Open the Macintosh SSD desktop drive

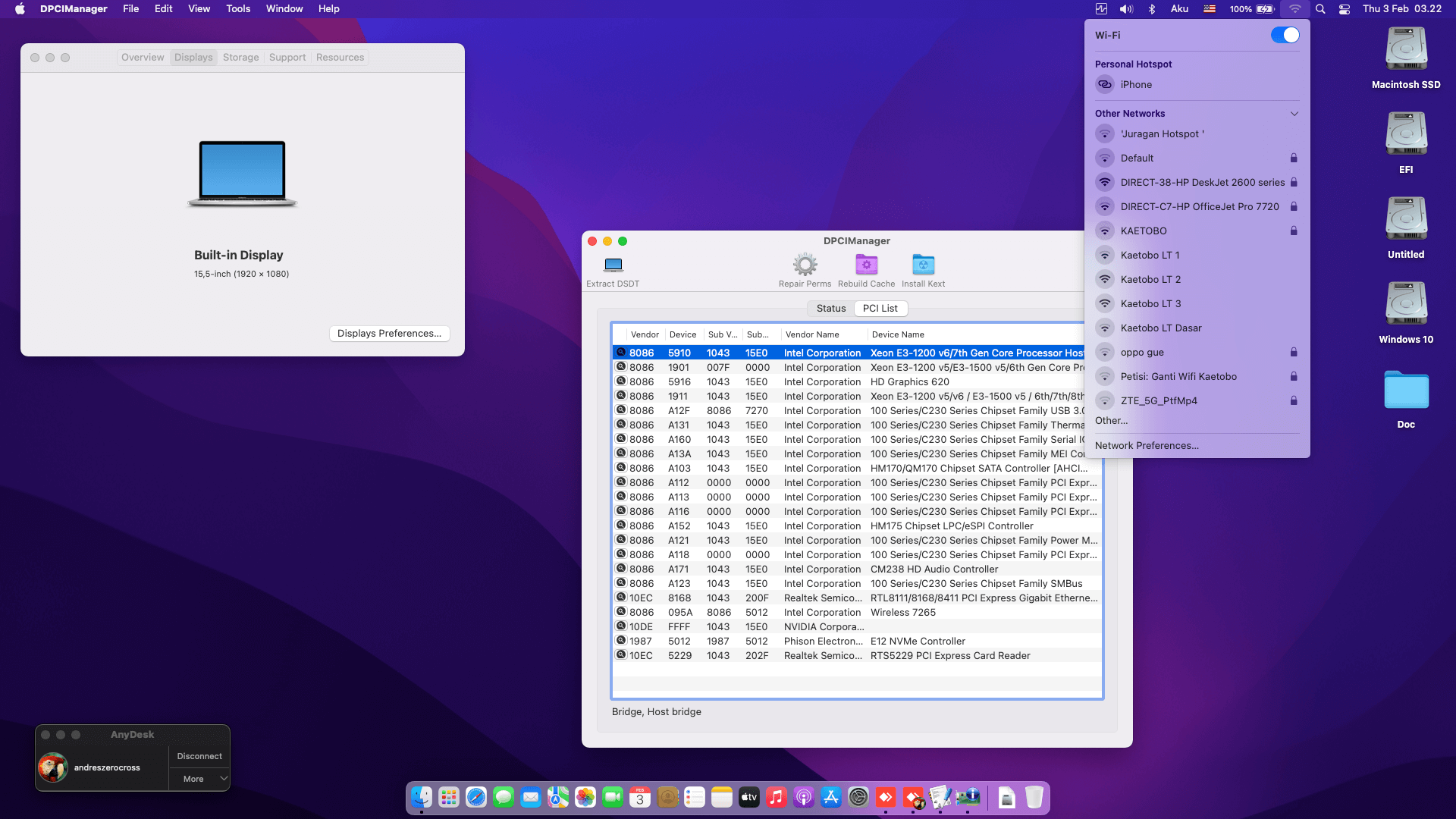pyautogui.click(x=1406, y=50)
